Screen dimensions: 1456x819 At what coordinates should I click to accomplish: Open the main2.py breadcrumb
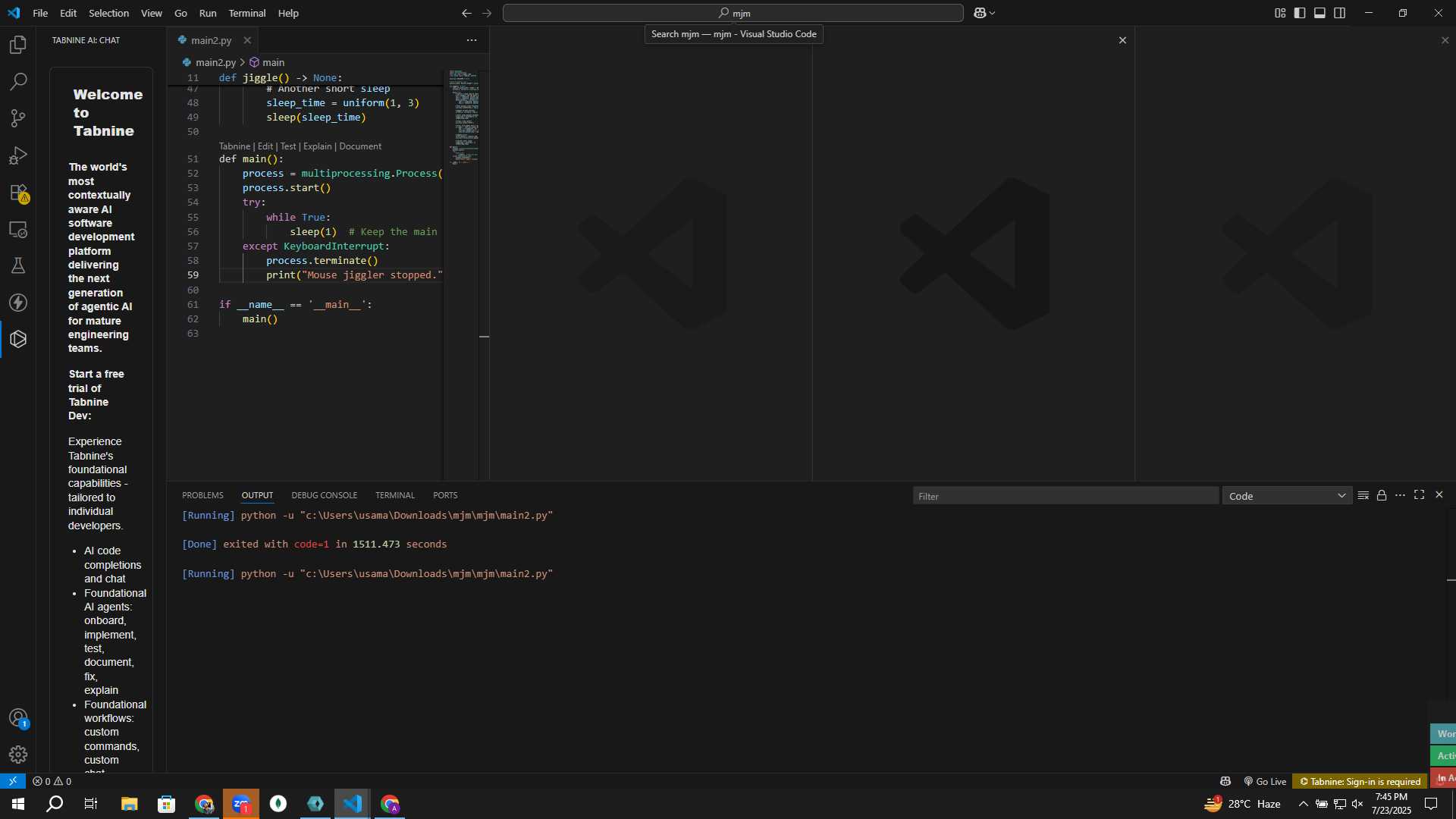click(x=209, y=62)
